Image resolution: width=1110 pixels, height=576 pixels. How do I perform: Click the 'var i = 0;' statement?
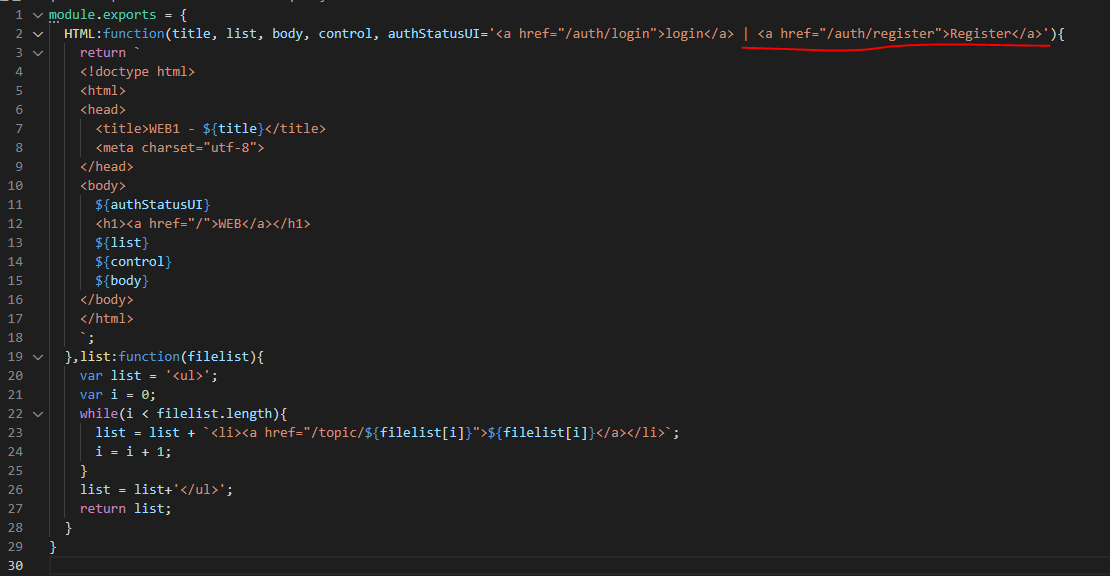118,395
